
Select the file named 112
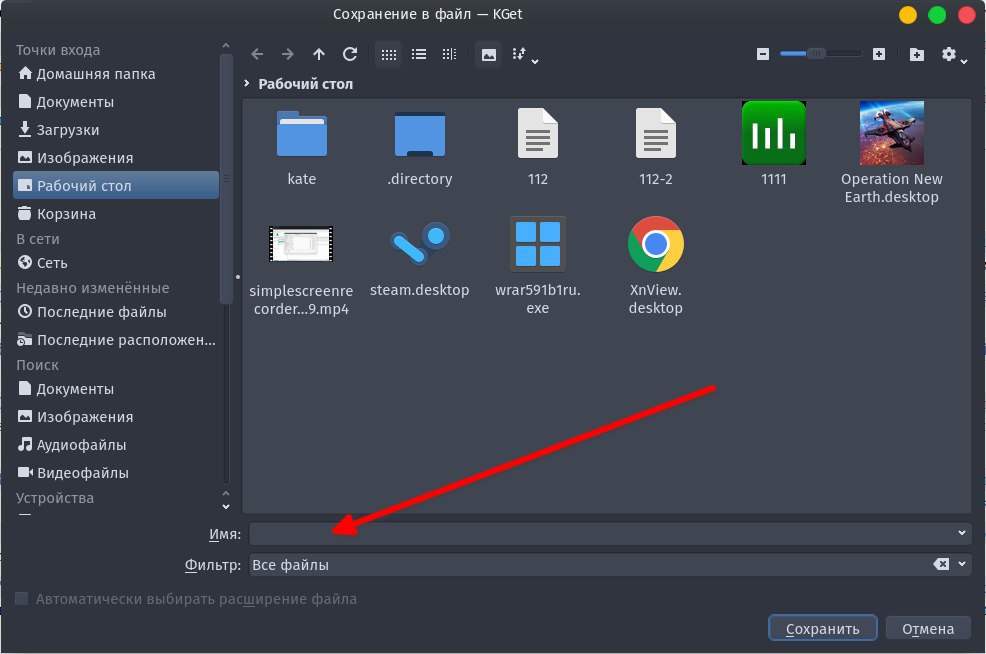tap(538, 146)
